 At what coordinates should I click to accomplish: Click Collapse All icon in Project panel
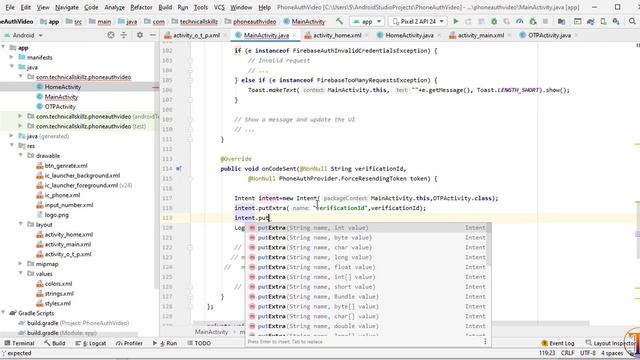coord(123,35)
